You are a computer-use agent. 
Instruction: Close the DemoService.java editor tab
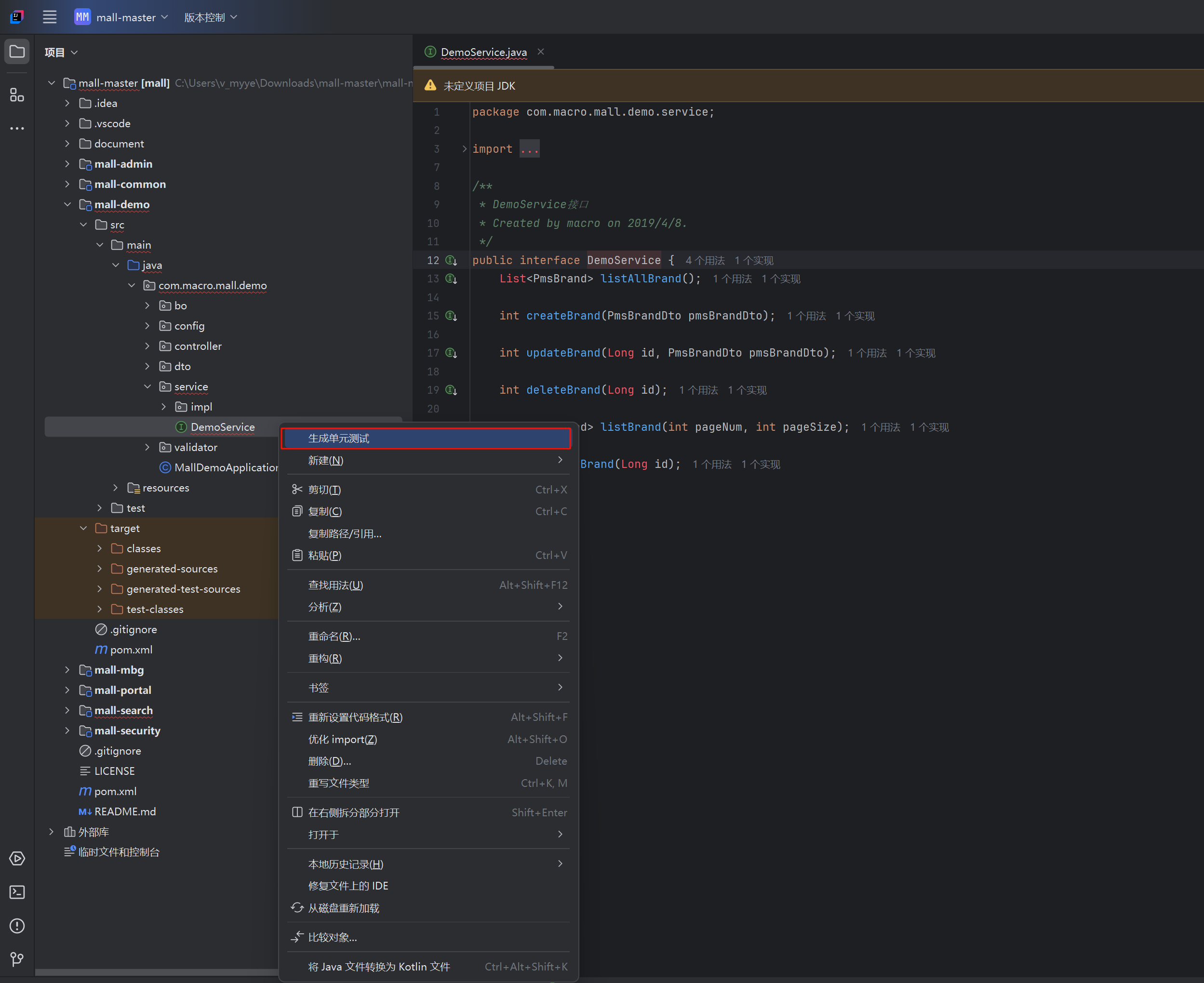[x=541, y=52]
